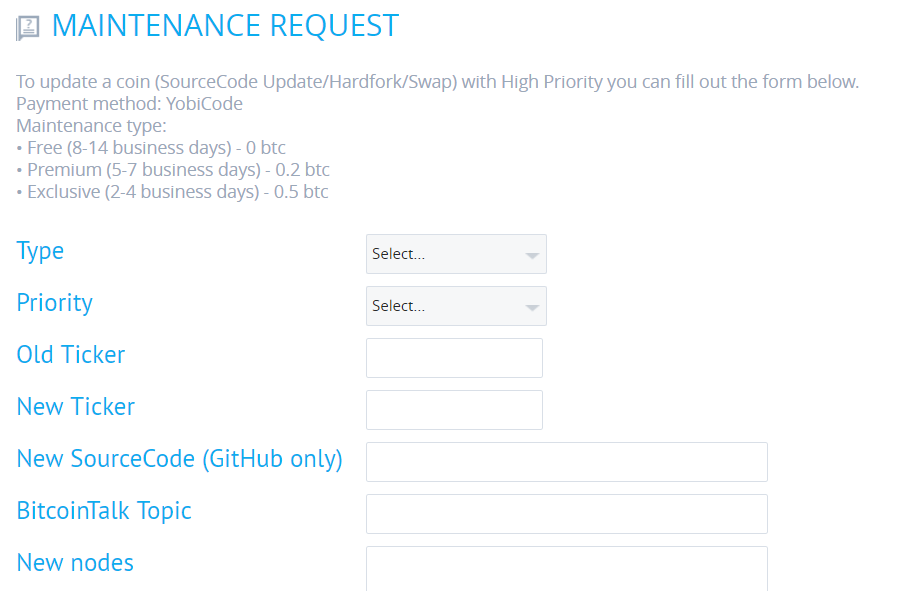Click the New Ticker label

(76, 407)
